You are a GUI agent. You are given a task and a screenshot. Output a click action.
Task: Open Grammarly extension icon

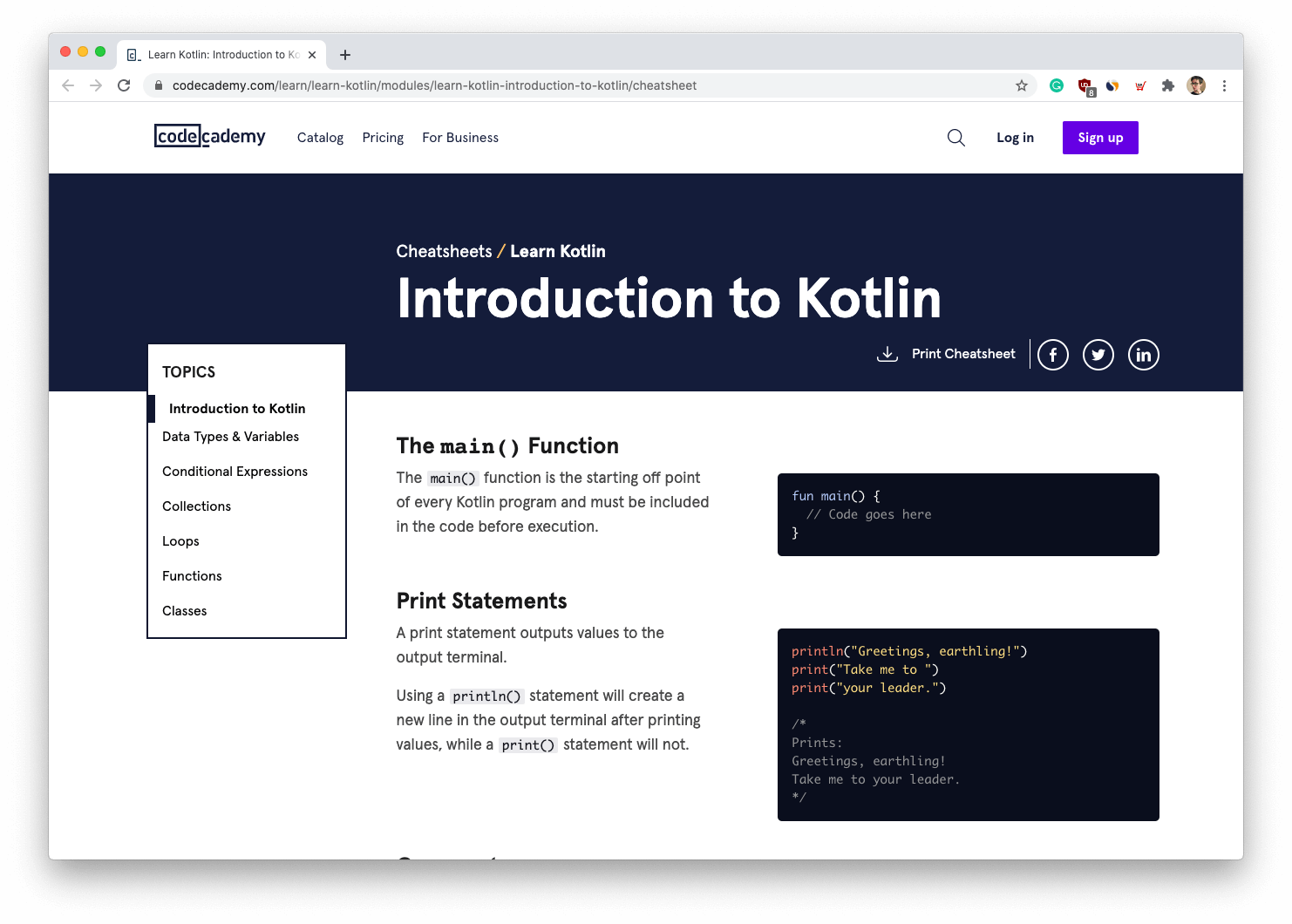pos(1057,85)
